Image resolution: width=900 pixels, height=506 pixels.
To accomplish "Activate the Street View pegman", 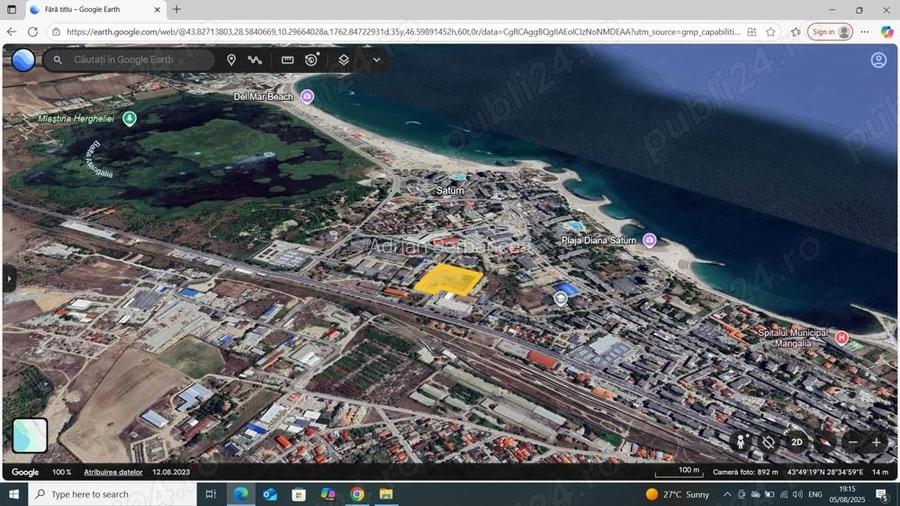I will pyautogui.click(x=741, y=442).
